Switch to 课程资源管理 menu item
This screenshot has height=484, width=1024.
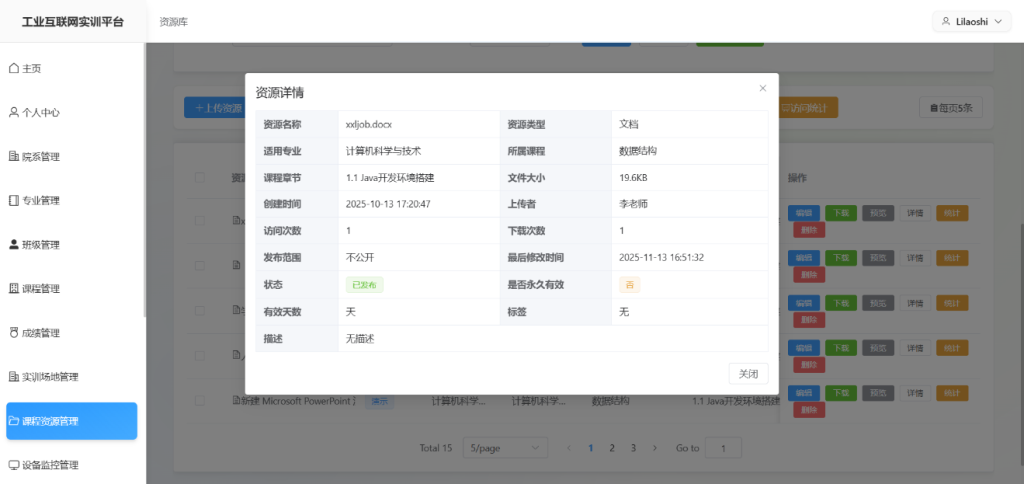[71, 421]
